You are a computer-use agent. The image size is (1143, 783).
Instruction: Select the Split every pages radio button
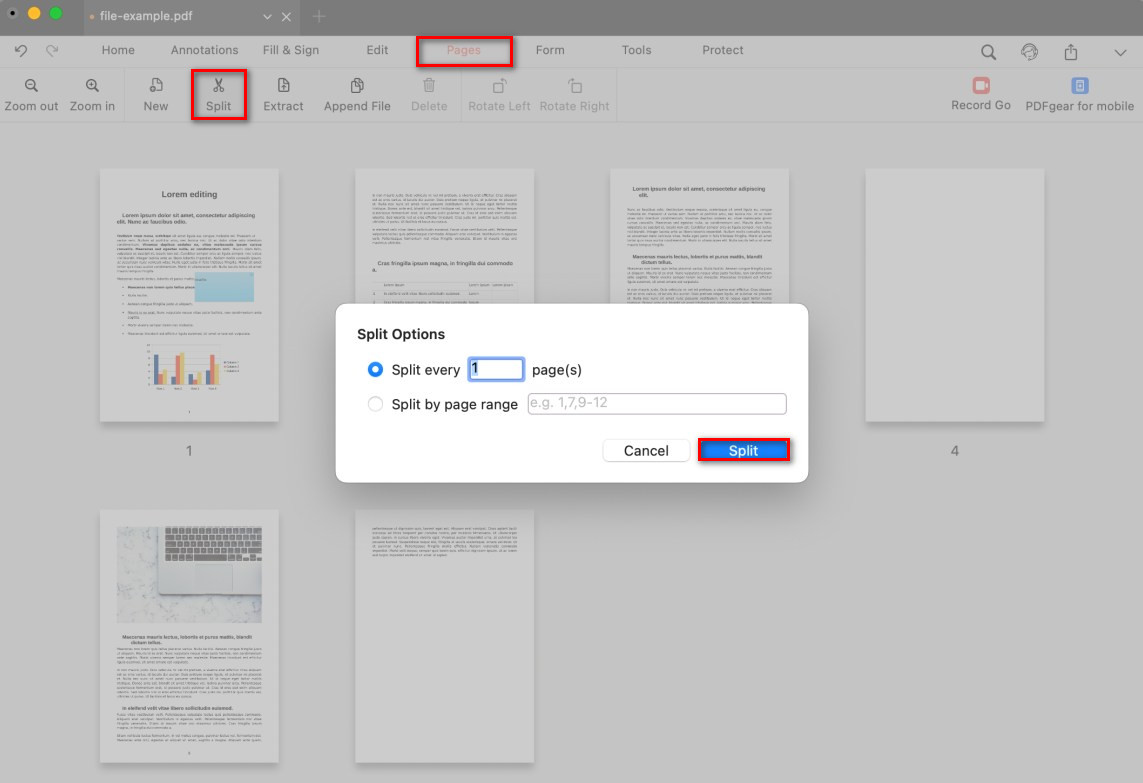click(x=376, y=370)
